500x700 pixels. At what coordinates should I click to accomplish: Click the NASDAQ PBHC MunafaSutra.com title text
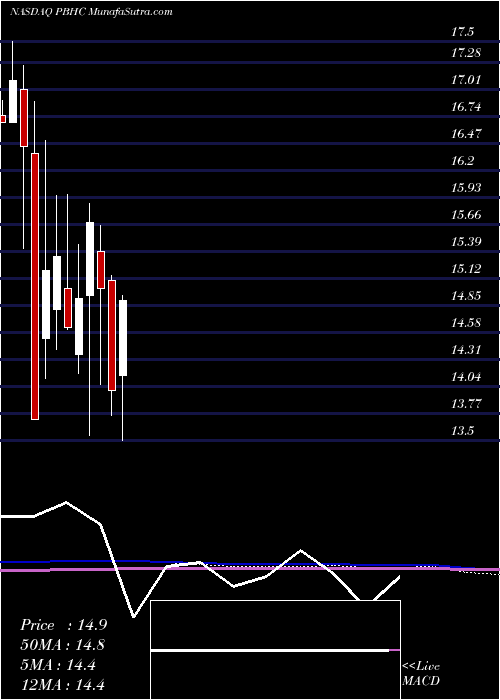coord(91,11)
